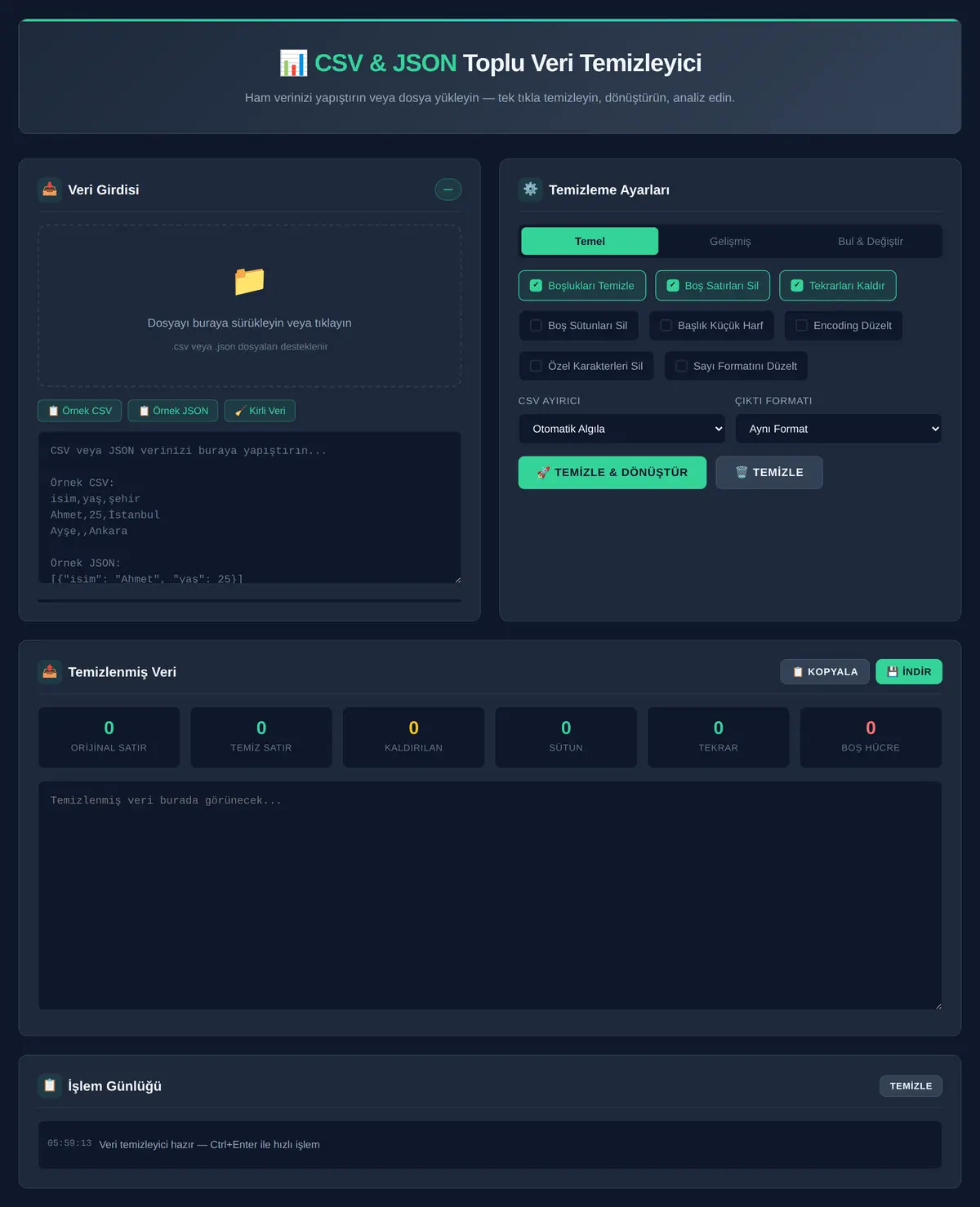The width and height of the screenshot is (980, 1207).
Task: Open the Bul & Değiştir tab
Action: [871, 241]
